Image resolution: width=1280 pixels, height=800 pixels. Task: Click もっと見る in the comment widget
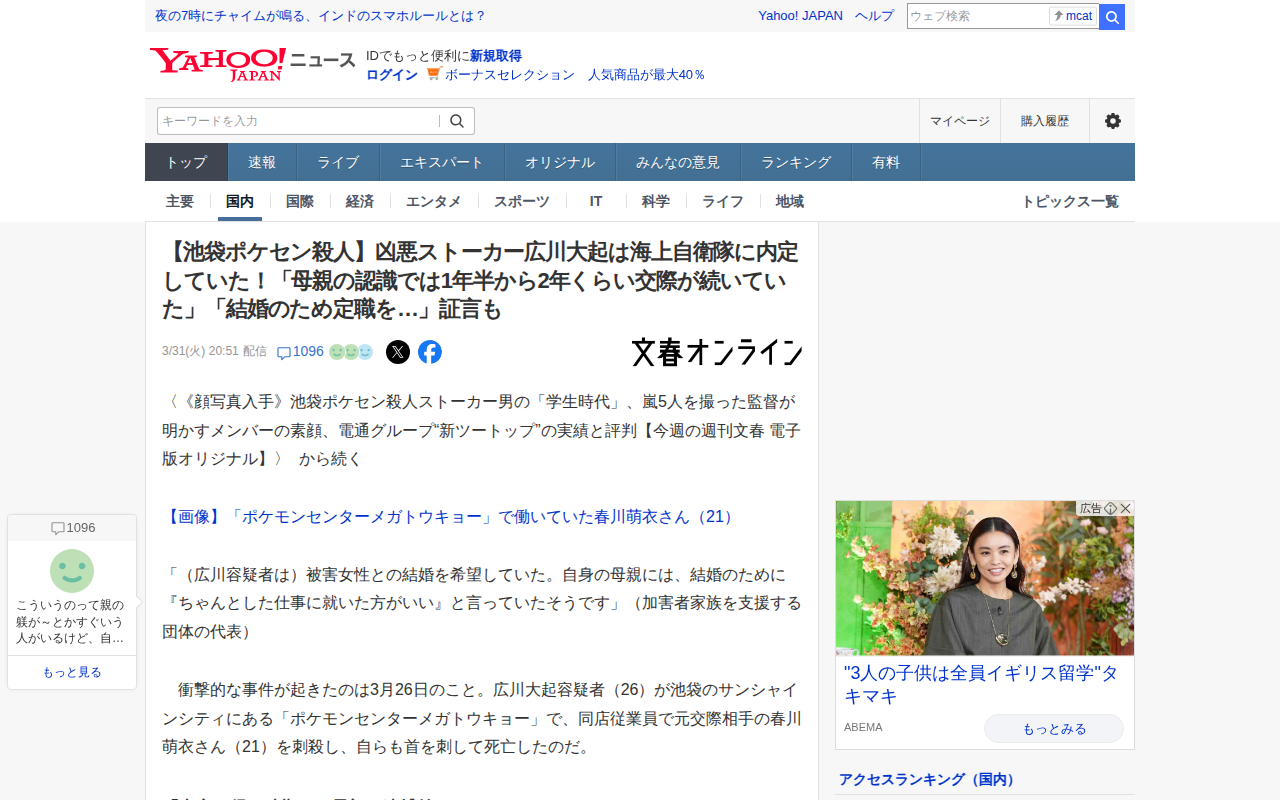(x=72, y=672)
